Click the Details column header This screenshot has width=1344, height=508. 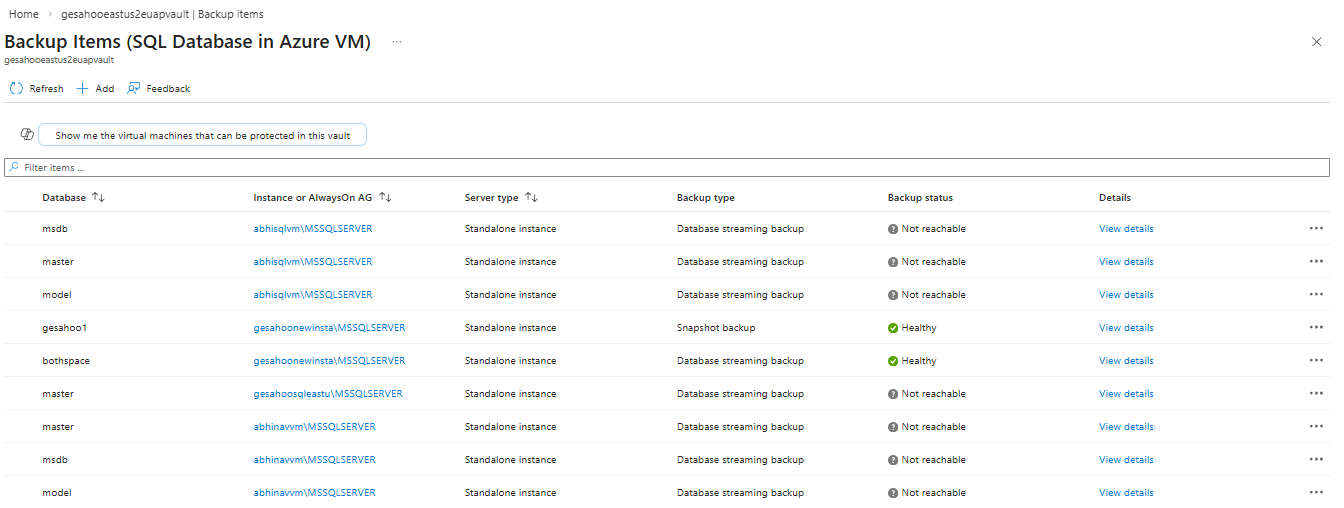click(x=1115, y=198)
